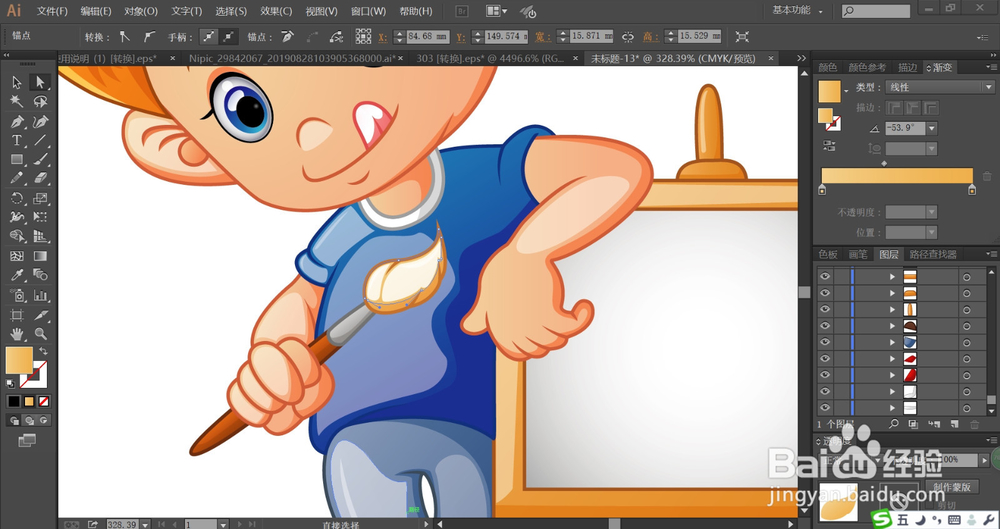The width and height of the screenshot is (1000, 529).
Task: Select the Mesh tool
Action: click(x=17, y=256)
